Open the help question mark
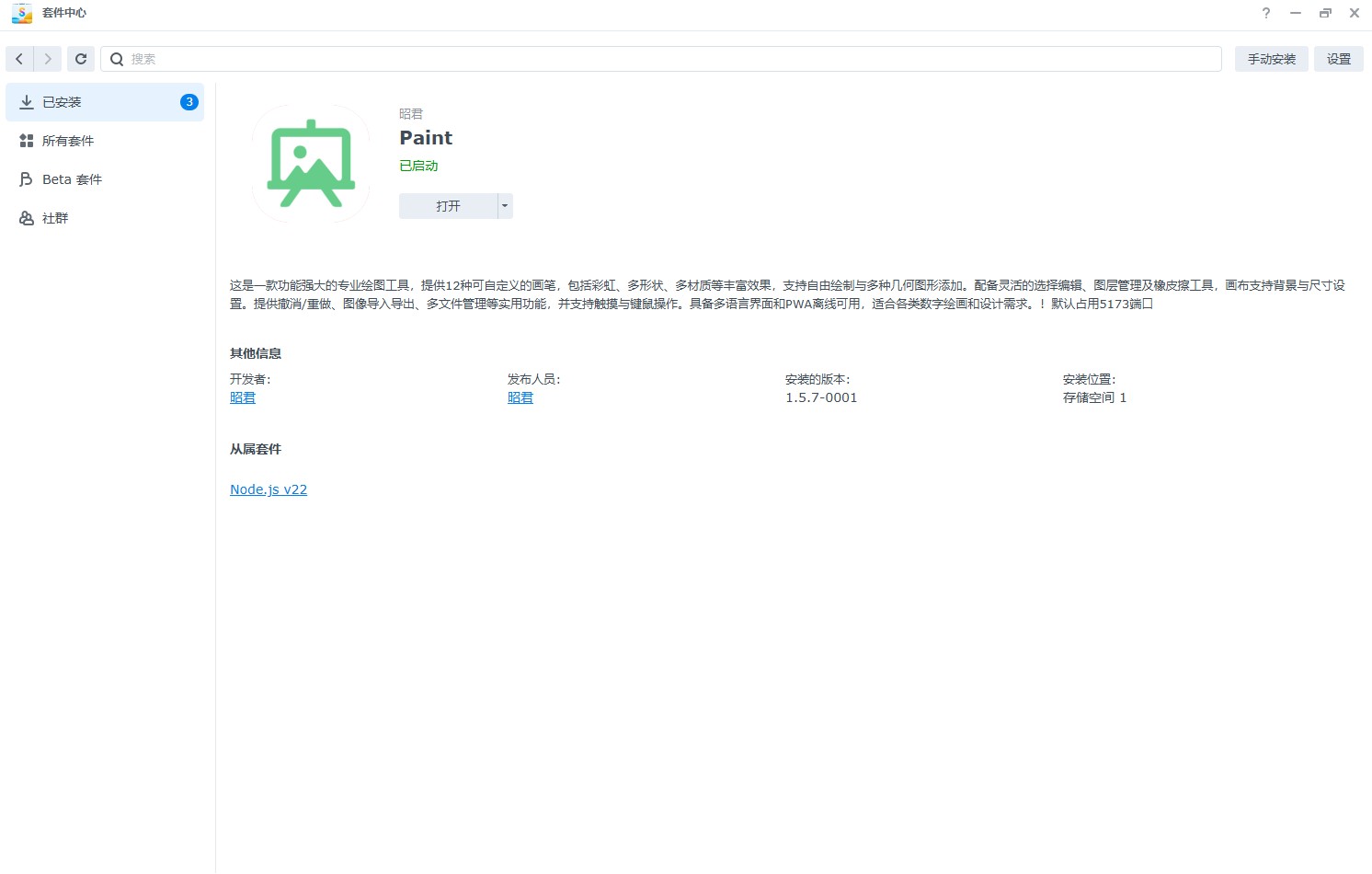 1266,13
